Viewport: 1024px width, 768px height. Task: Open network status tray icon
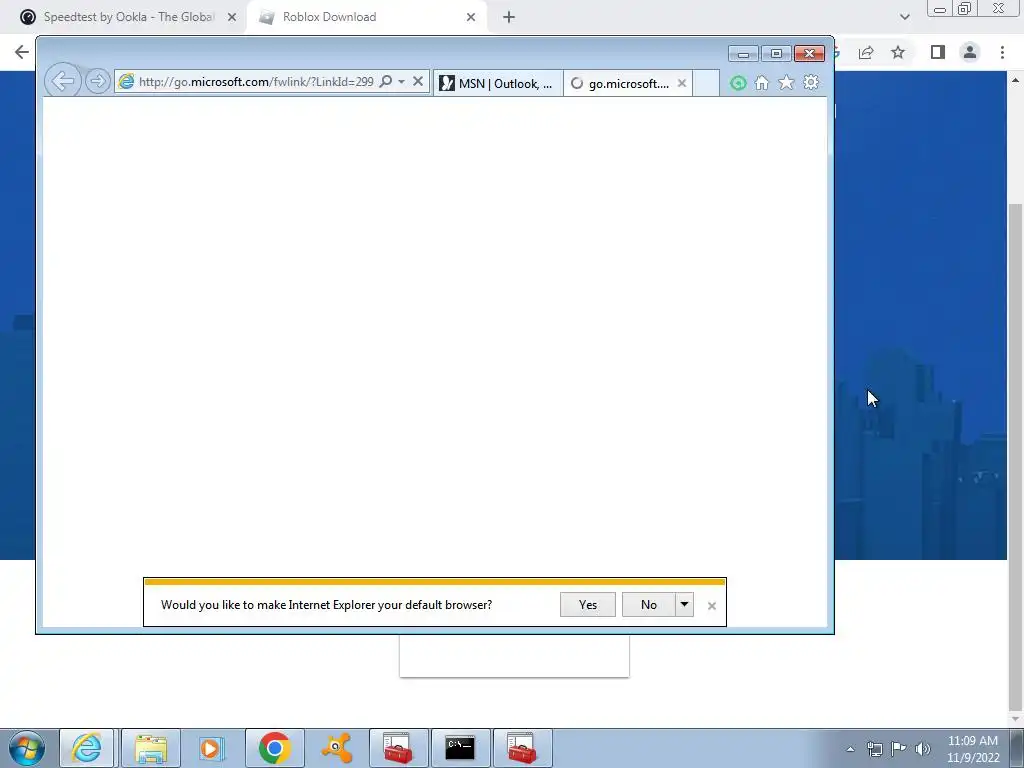click(874, 749)
